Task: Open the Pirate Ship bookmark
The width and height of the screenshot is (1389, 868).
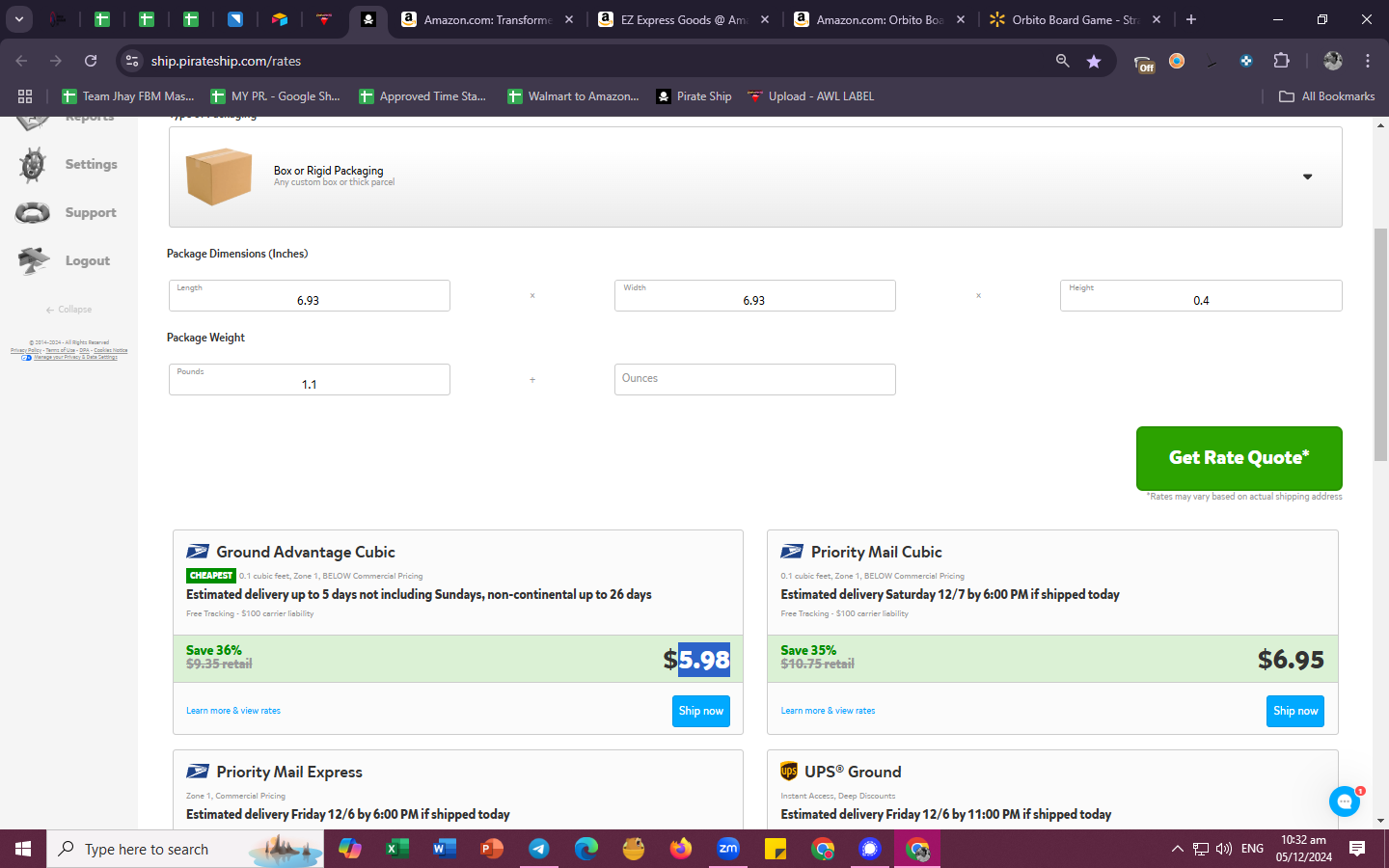Action: coord(694,96)
